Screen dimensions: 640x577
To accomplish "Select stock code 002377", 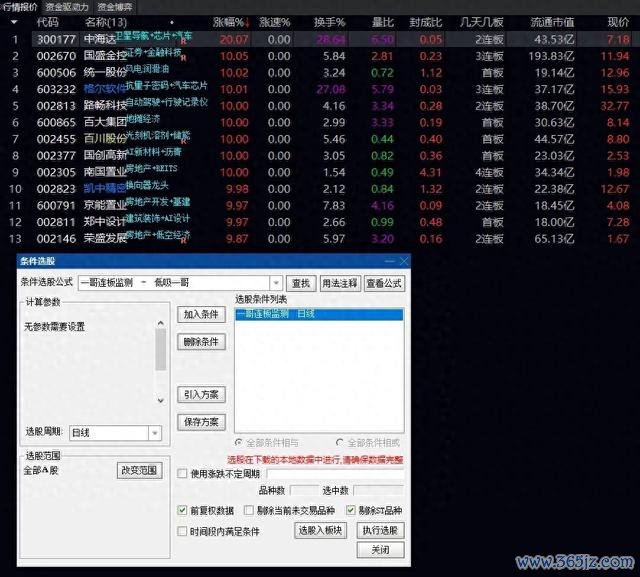I will (56, 155).
